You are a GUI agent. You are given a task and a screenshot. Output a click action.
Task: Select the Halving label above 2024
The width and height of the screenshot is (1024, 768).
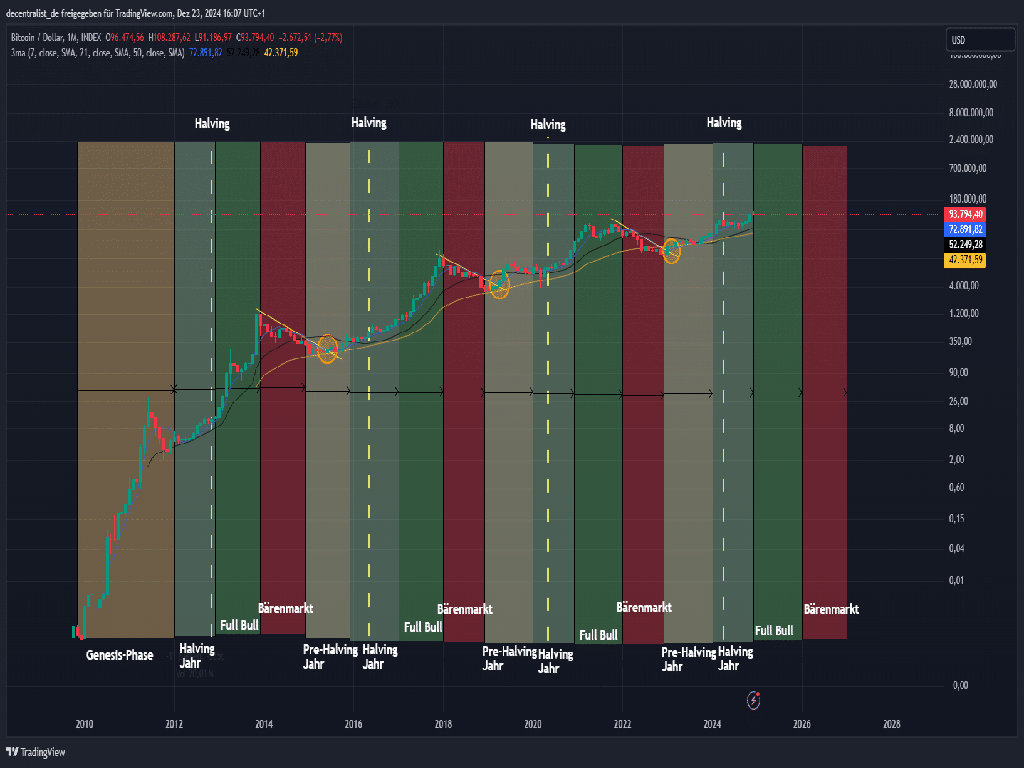tap(724, 123)
